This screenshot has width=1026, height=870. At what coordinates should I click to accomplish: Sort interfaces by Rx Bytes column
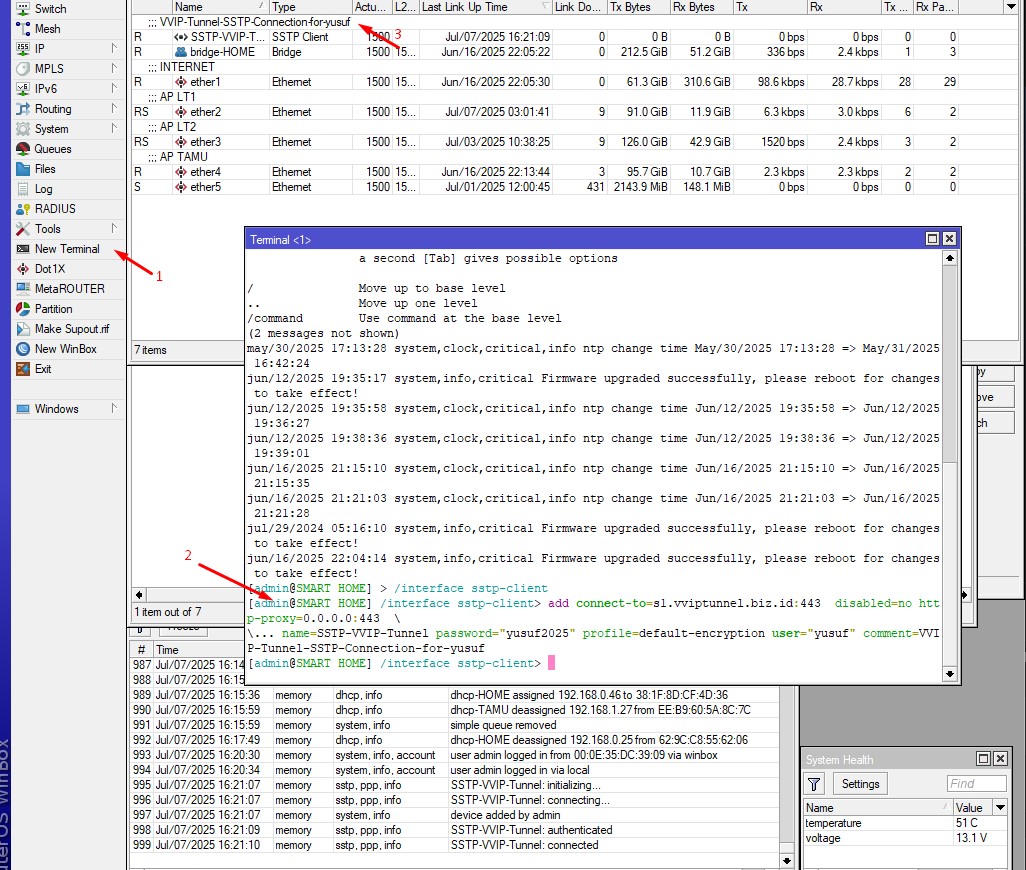701,7
